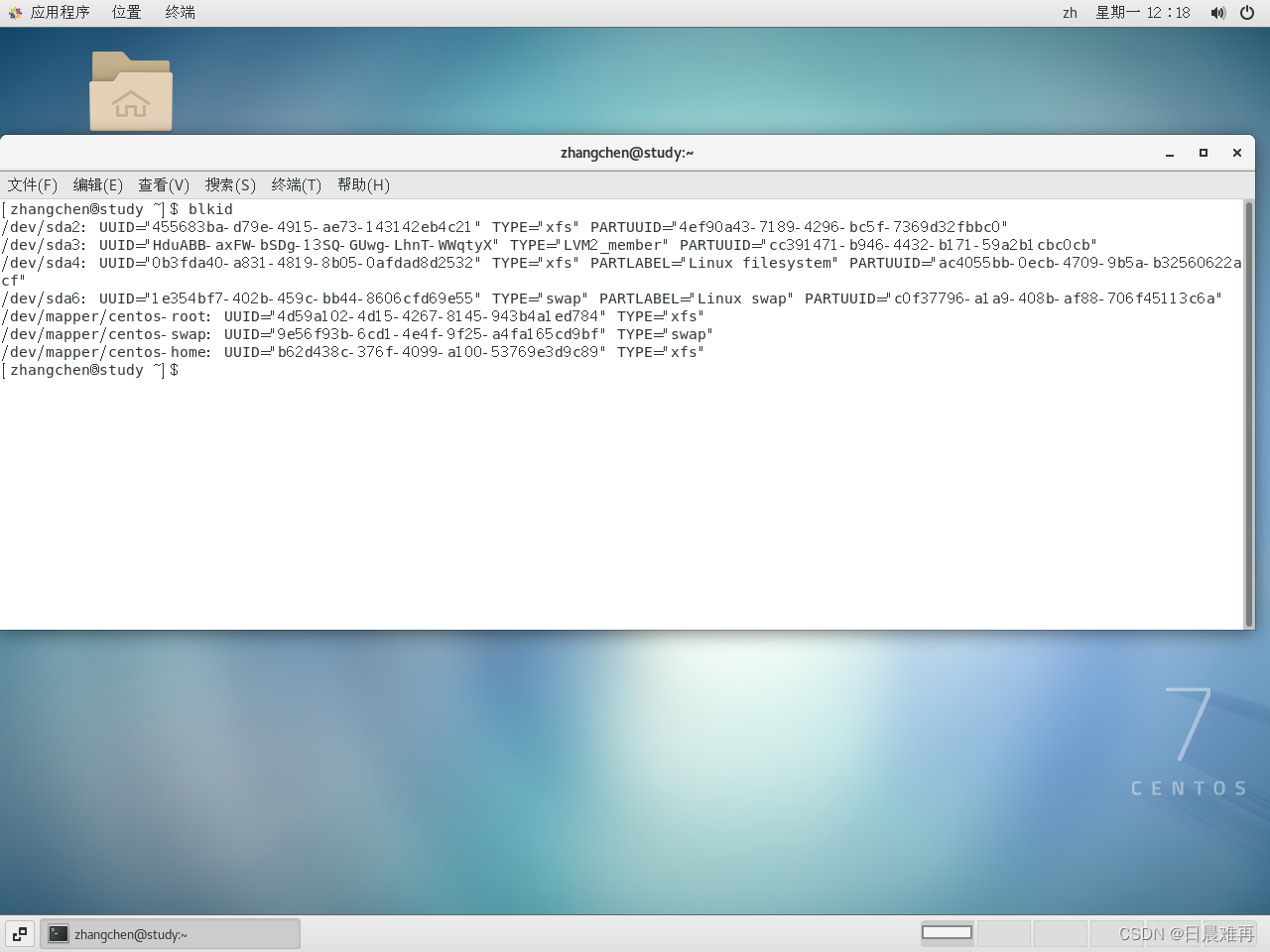The image size is (1270, 952).
Task: Click the power button icon in top panel
Action: [1247, 13]
